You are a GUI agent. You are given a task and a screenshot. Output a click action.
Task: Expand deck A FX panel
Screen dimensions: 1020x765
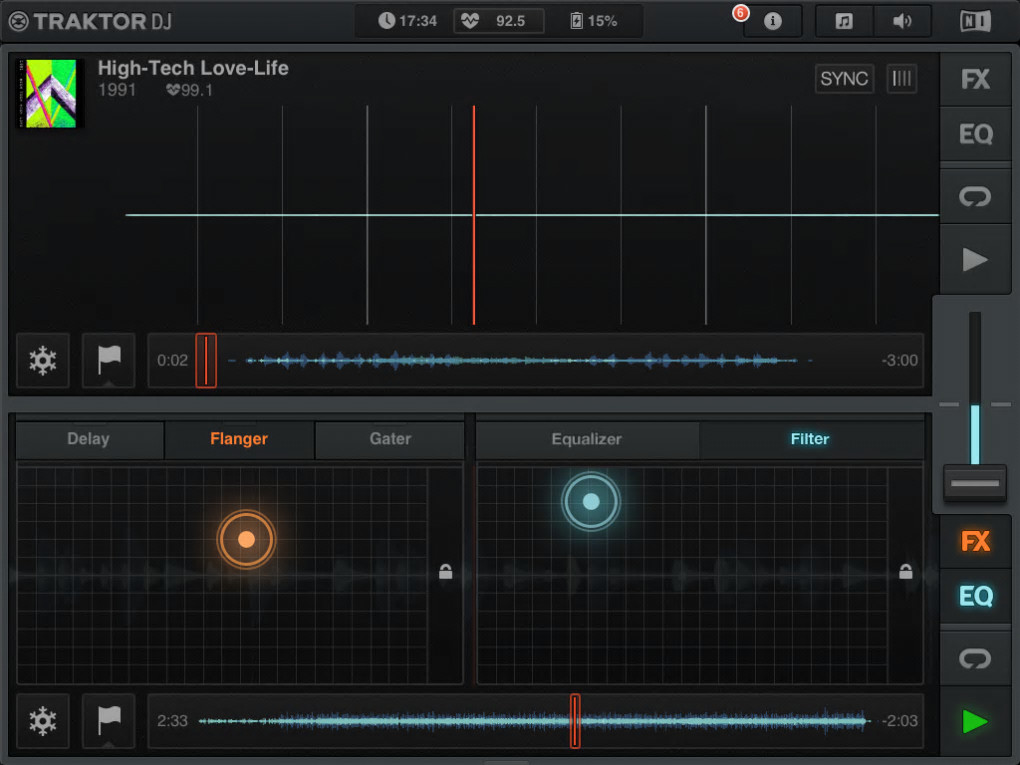975,79
